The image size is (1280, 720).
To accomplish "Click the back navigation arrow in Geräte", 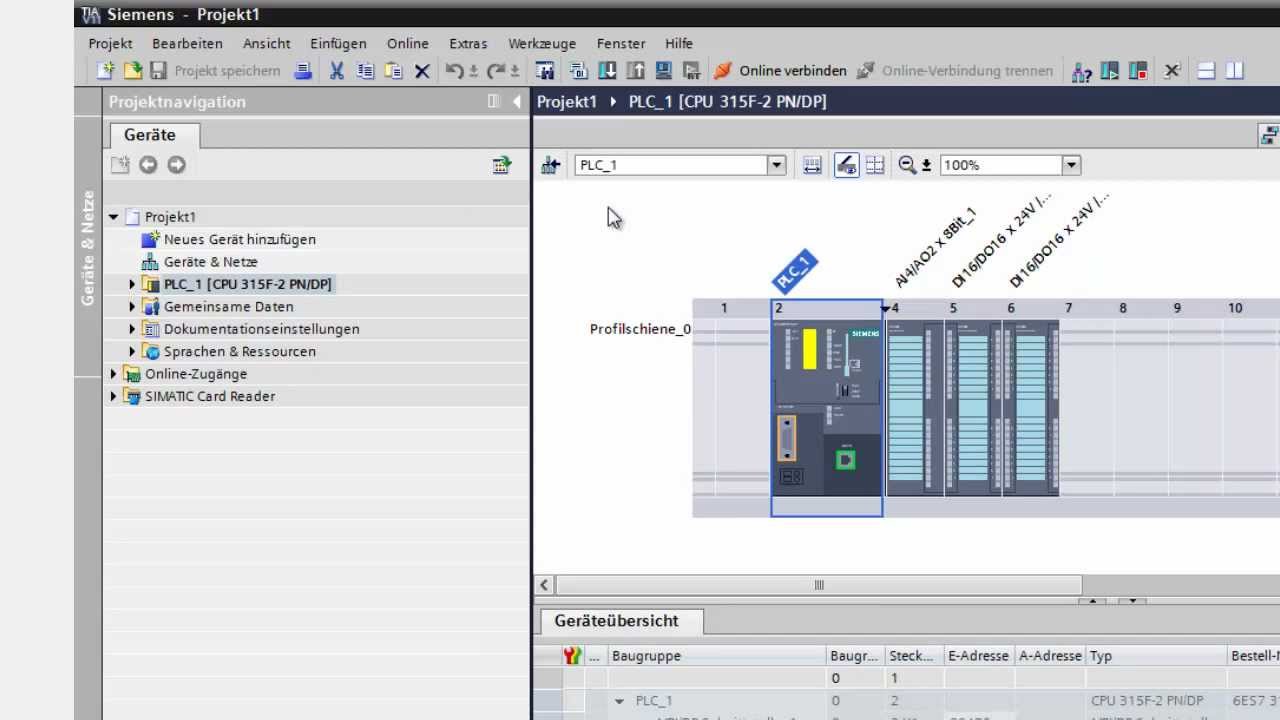I will pyautogui.click(x=148, y=165).
